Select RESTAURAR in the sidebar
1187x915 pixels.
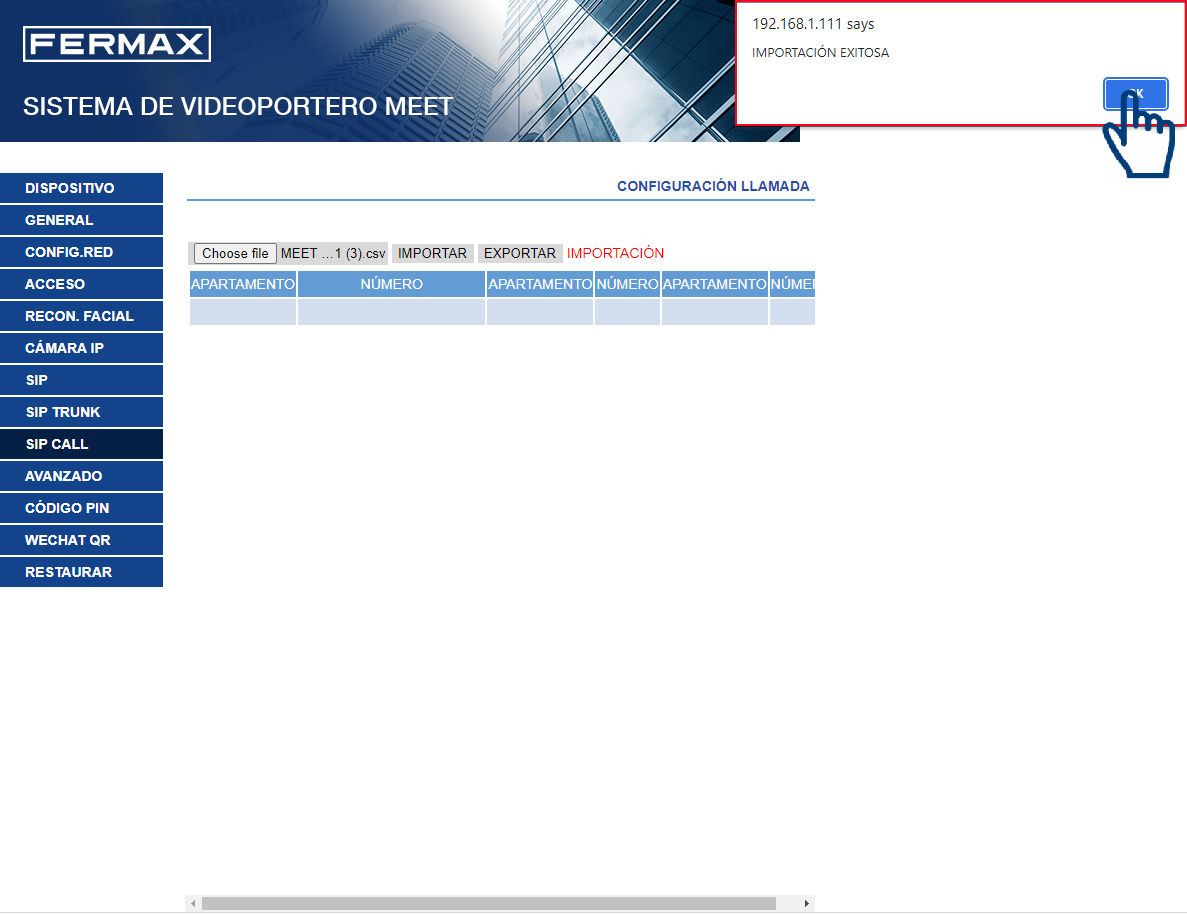81,572
